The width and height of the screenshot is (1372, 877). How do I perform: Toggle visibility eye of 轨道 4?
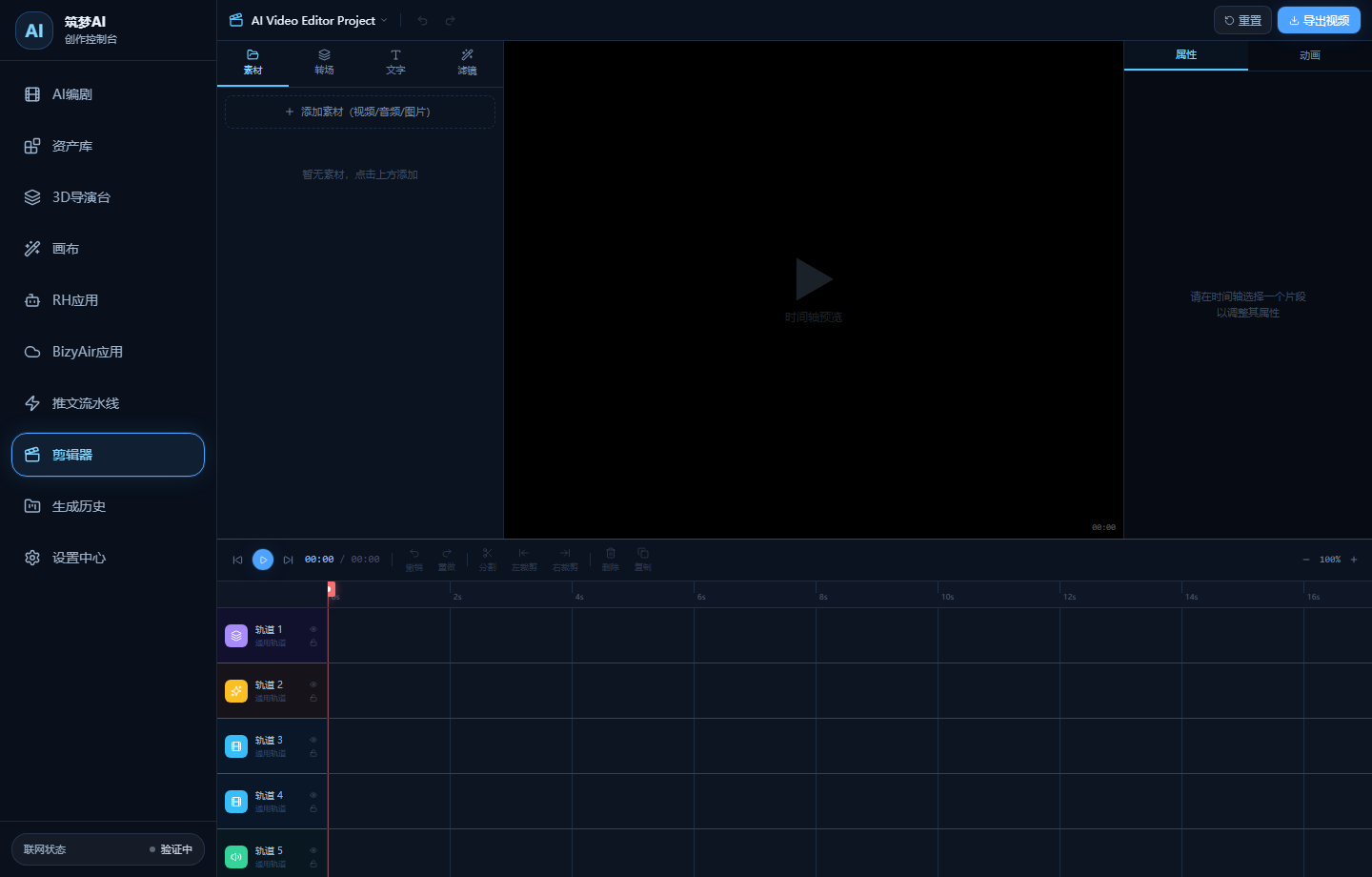[x=313, y=795]
